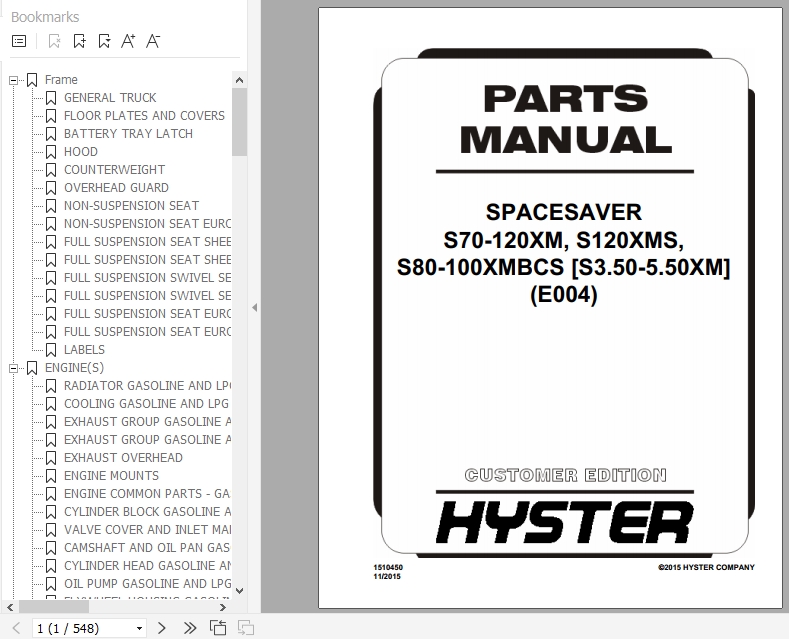Screen dimensions: 789x639
Task: Decrease bookmark text size
Action: [153, 41]
